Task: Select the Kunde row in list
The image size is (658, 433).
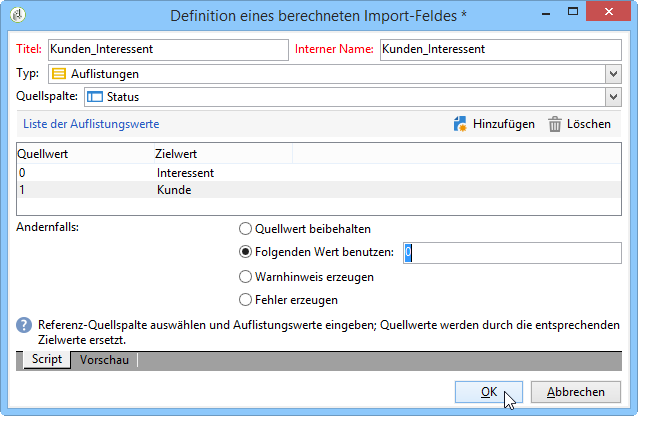Action: point(319,190)
